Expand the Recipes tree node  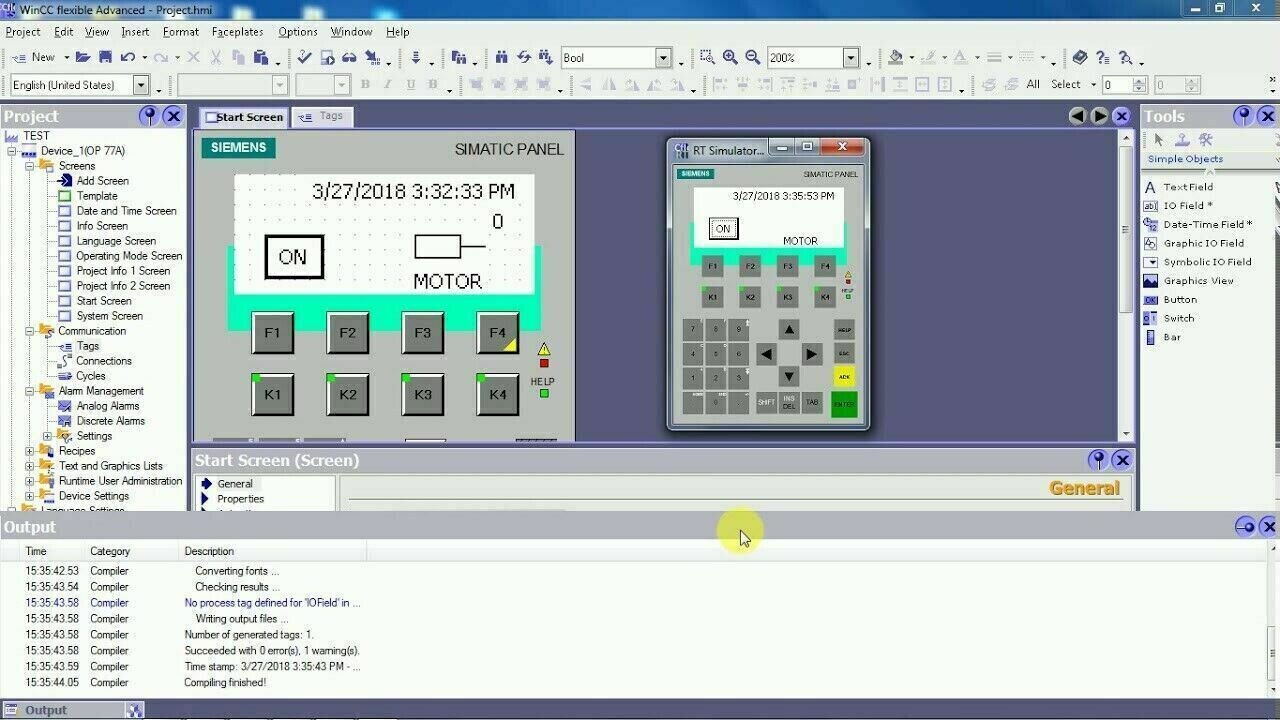coord(31,451)
